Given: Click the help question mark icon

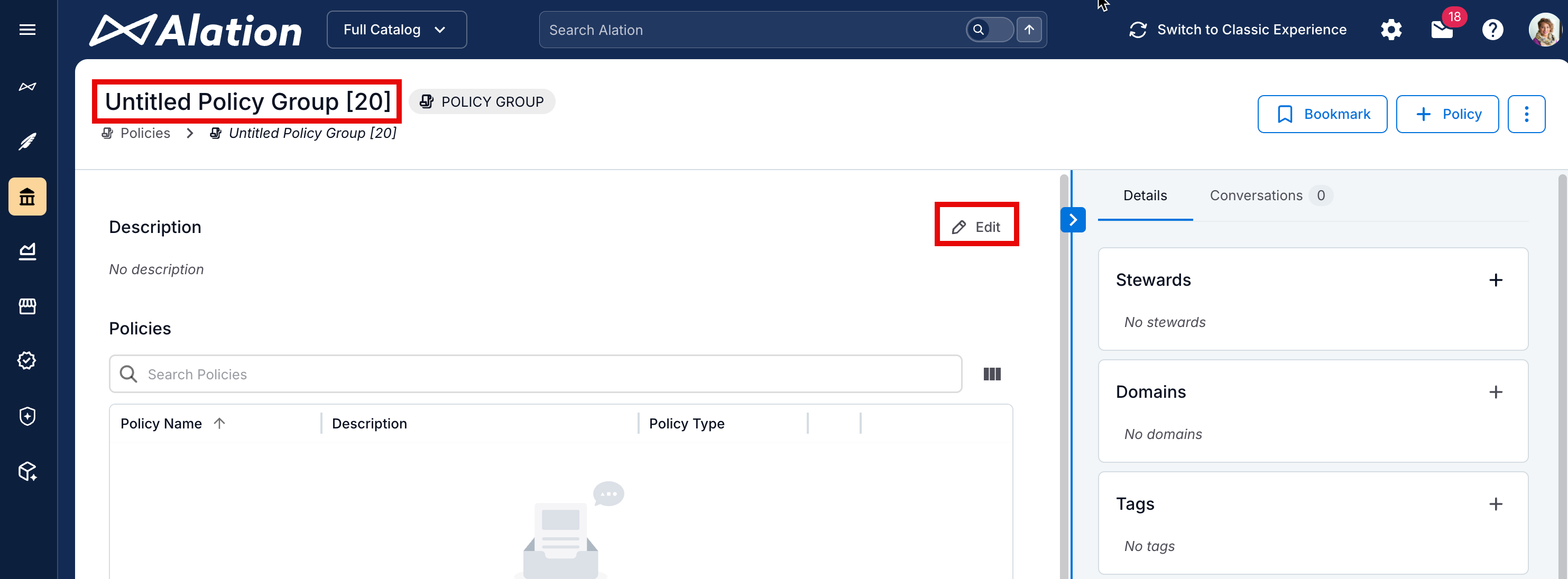Looking at the screenshot, I should [x=1492, y=30].
